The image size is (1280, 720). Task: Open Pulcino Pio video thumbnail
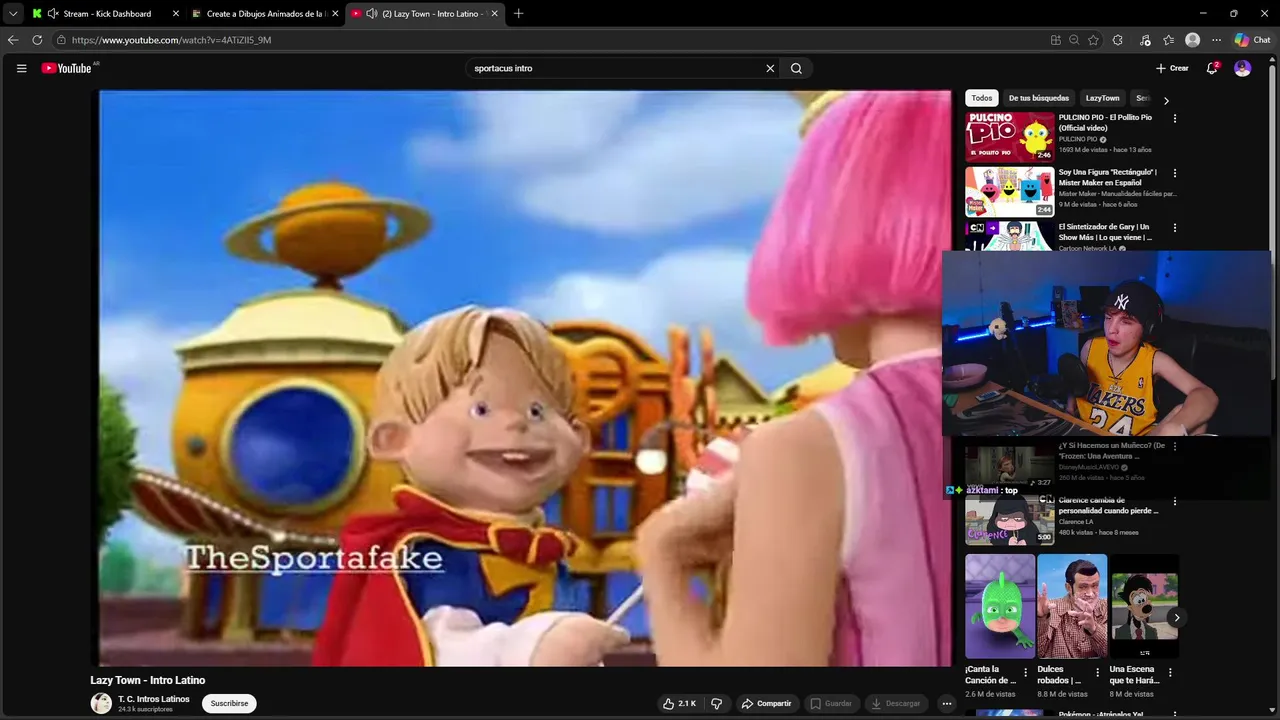1009,136
